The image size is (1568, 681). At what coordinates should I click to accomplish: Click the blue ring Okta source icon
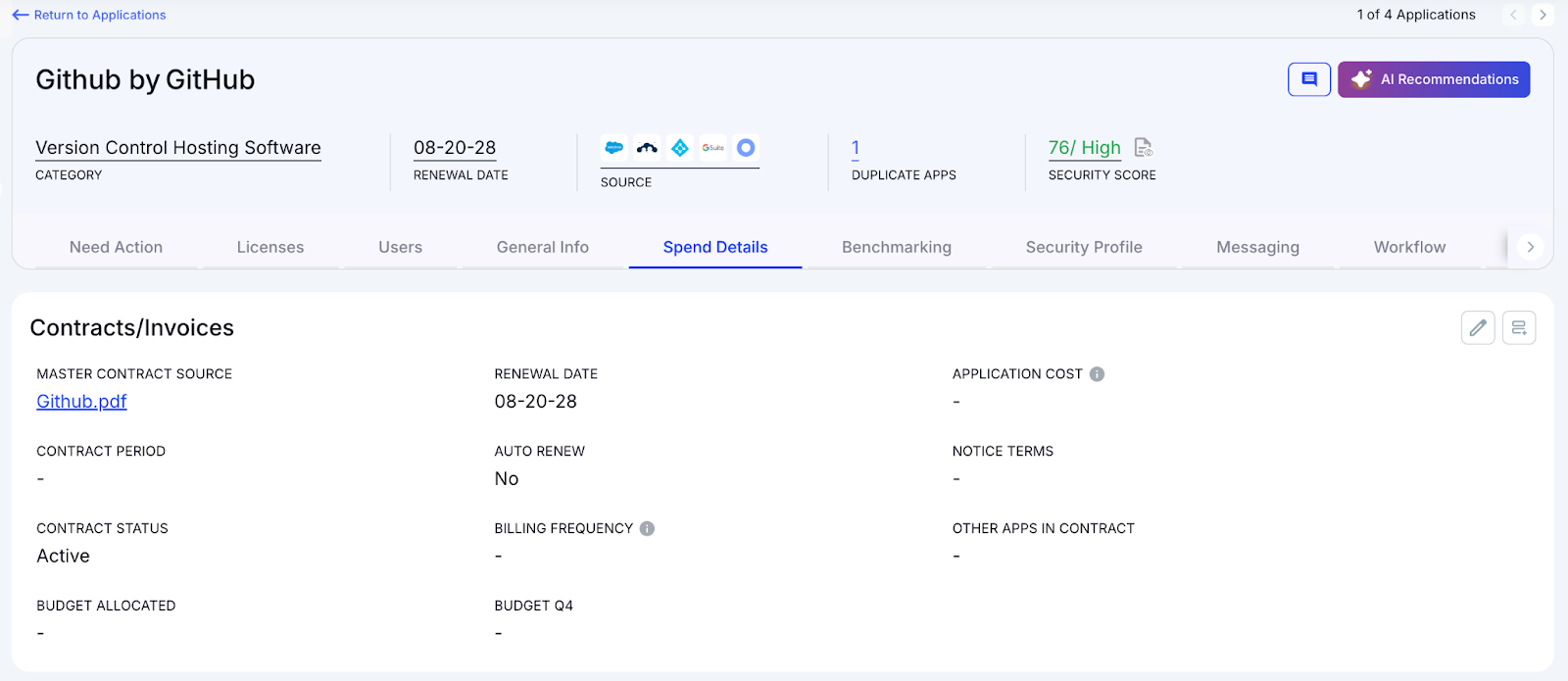pos(746,148)
